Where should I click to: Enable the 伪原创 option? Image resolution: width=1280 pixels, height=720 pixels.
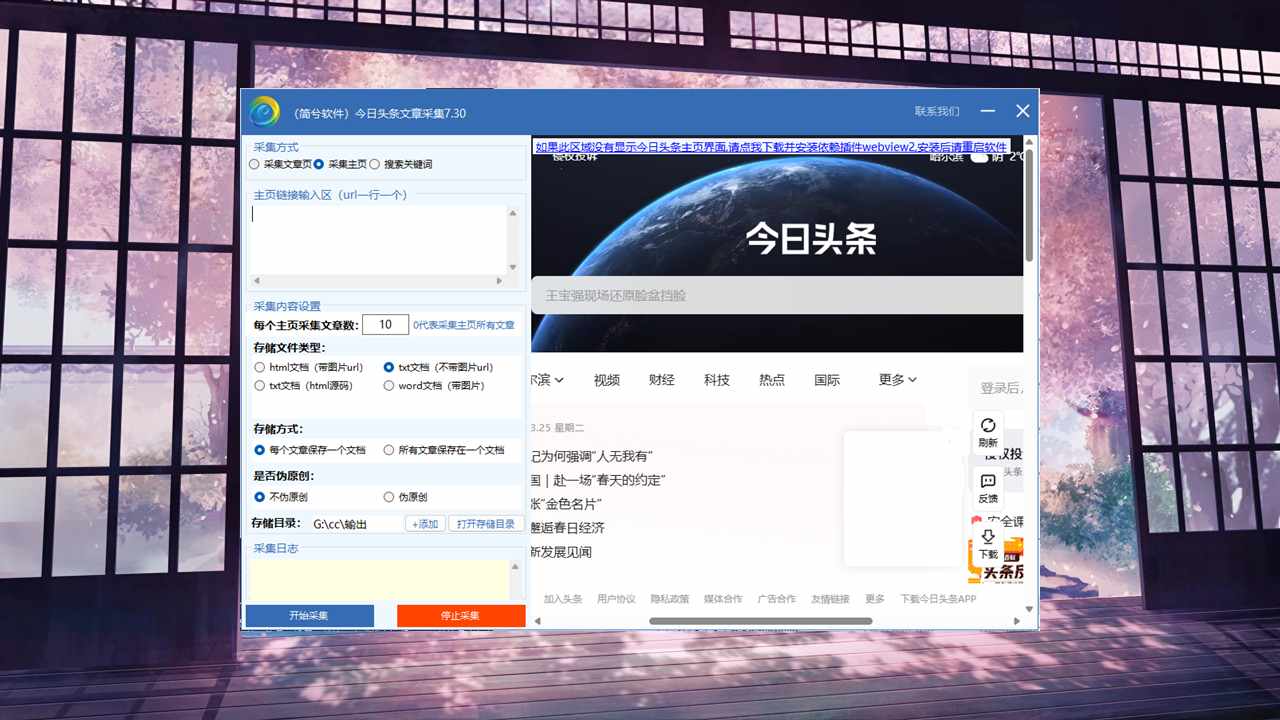pyautogui.click(x=389, y=497)
